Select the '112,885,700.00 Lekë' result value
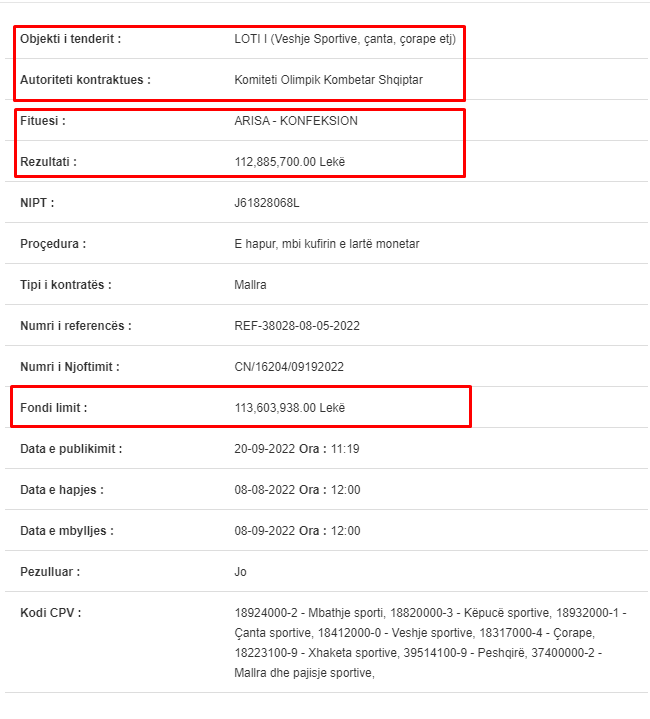This screenshot has width=650, height=719. click(290, 162)
